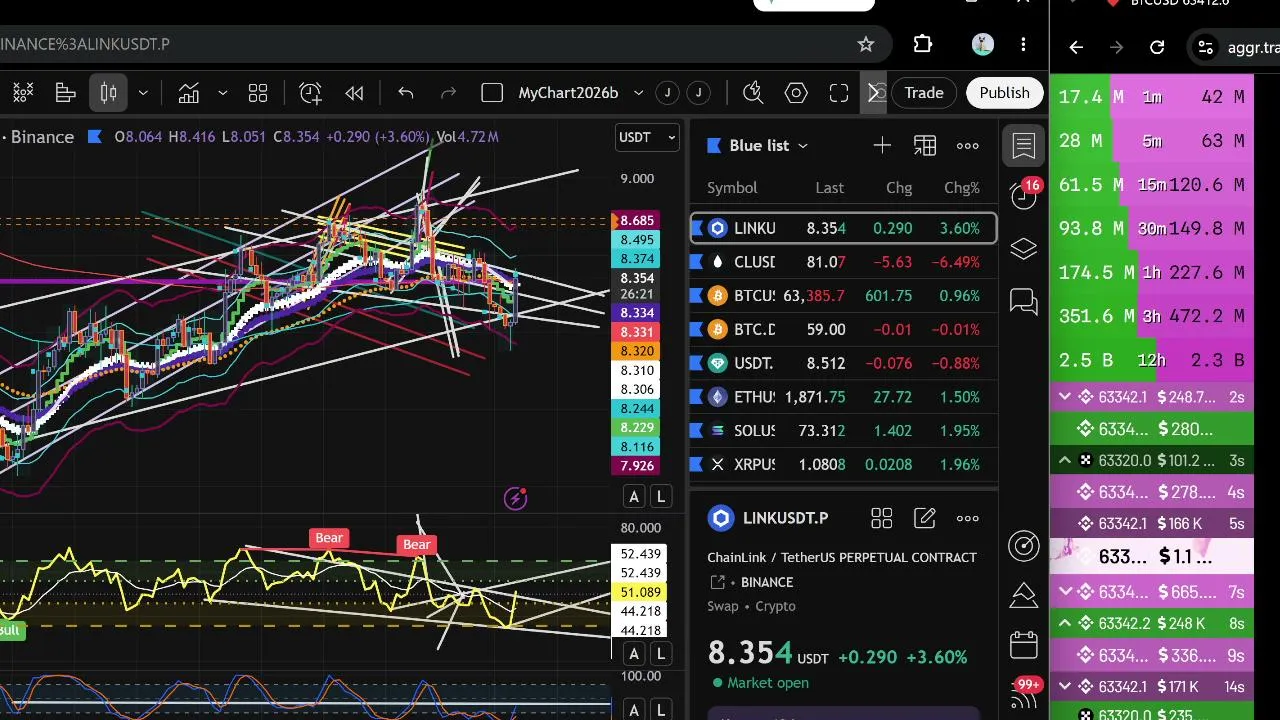The image size is (1280, 720).
Task: Expand the MyChart2026b layout dropdown
Action: pos(638,93)
